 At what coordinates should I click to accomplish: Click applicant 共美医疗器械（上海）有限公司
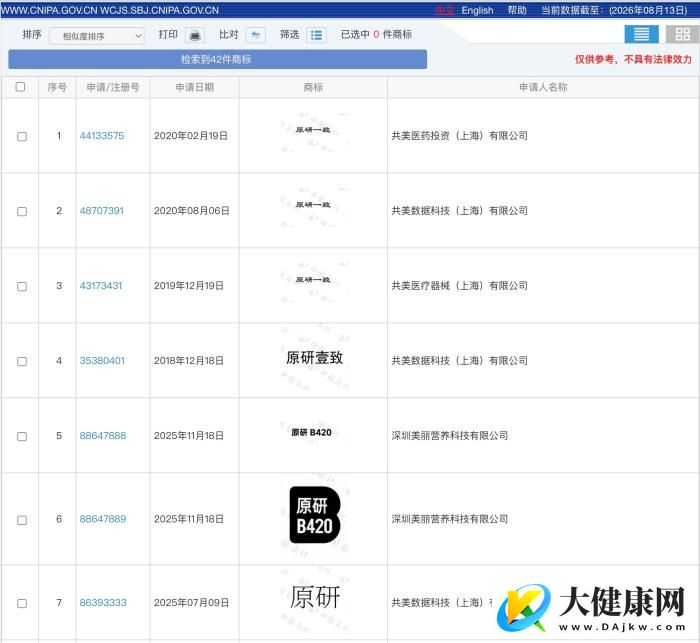click(x=459, y=286)
